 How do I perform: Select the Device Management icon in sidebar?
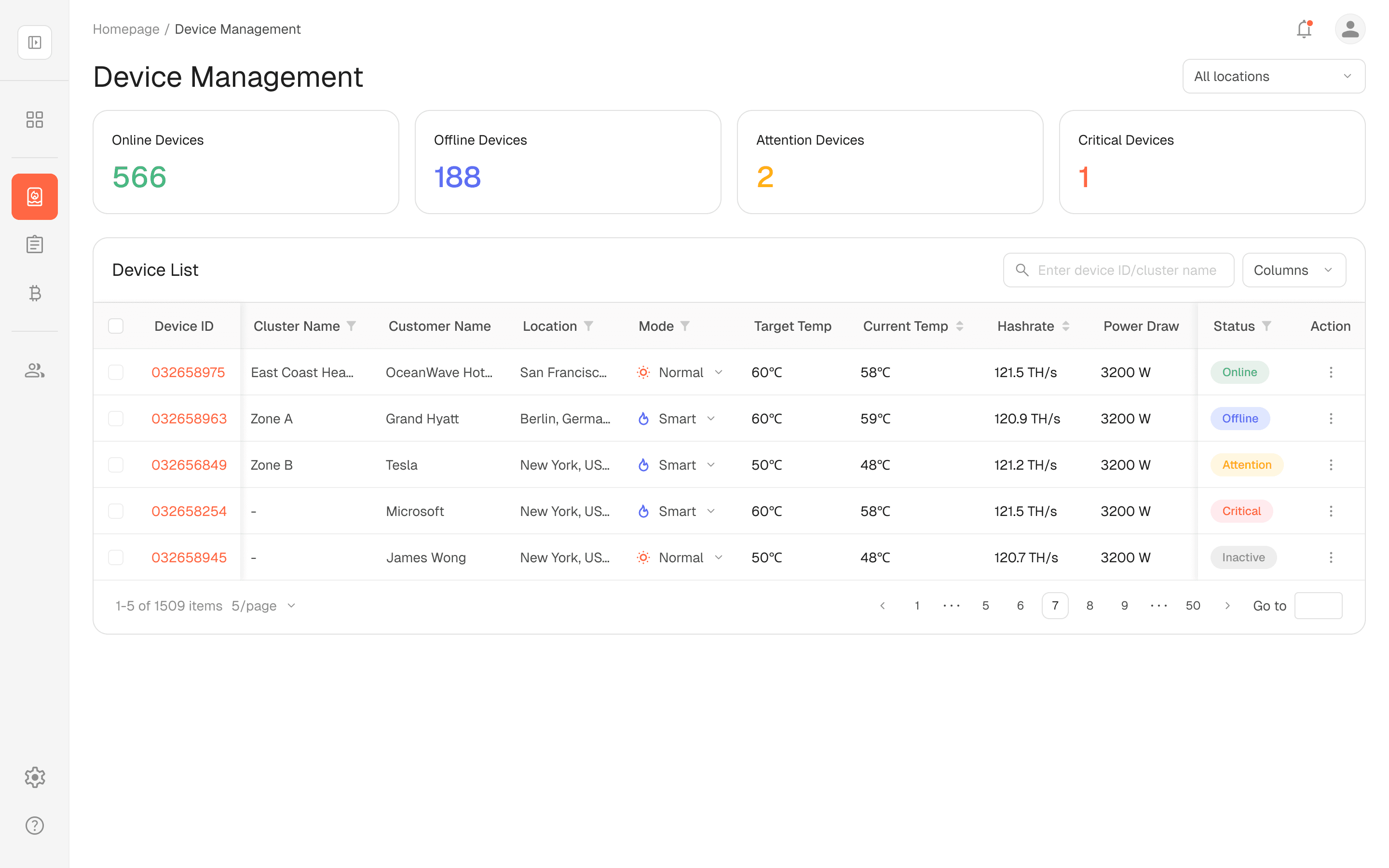point(34,196)
